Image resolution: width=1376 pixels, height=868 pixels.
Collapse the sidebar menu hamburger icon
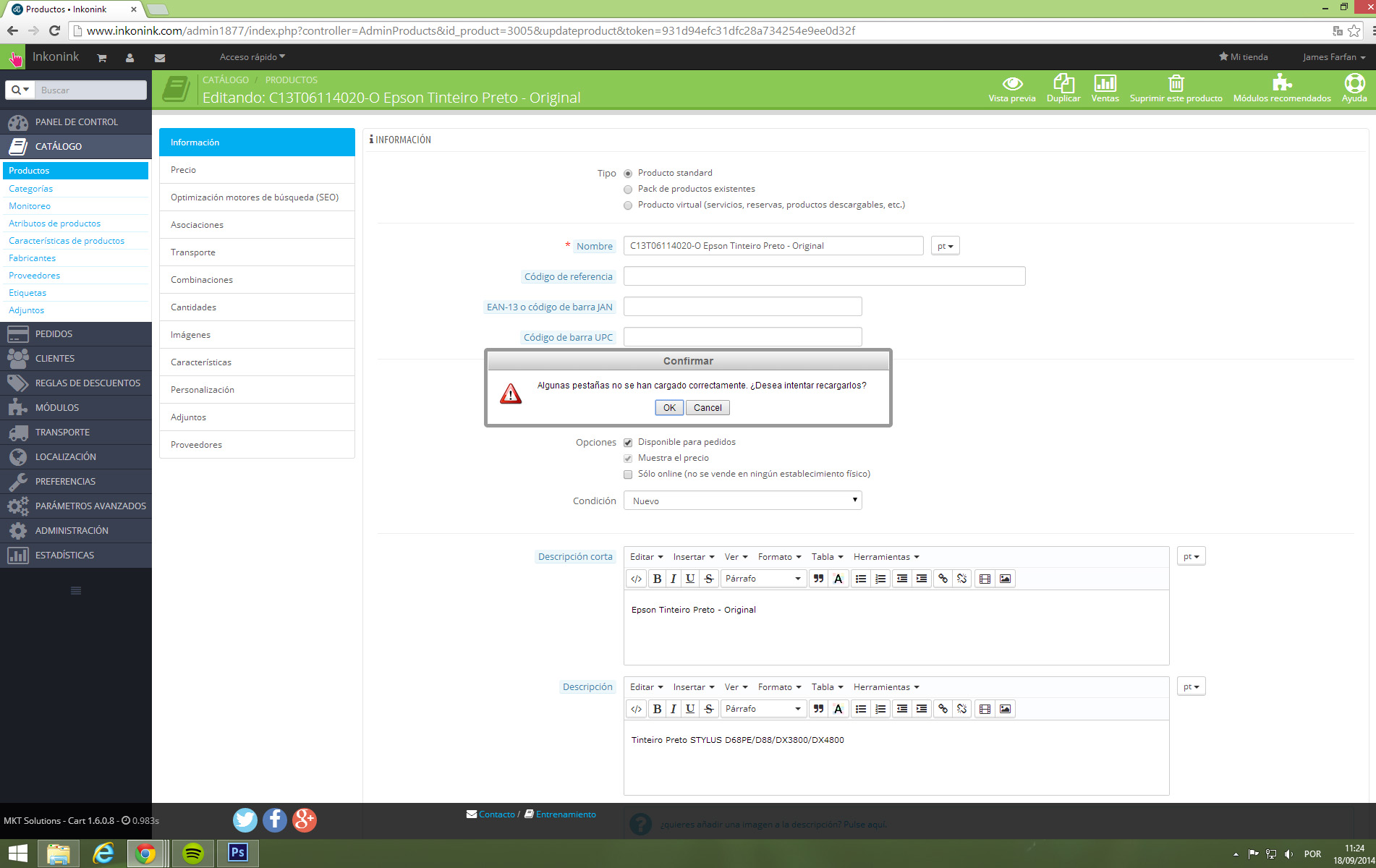point(76,591)
